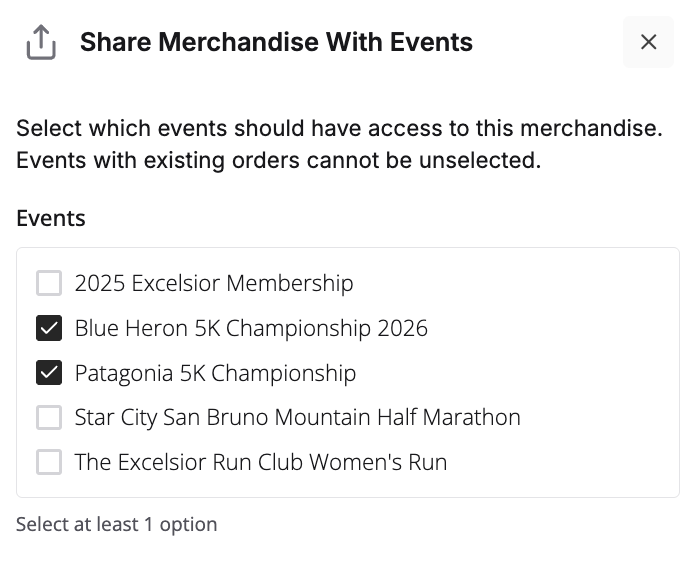Click the "Patagonia 5K Championship" label text
Image resolution: width=696 pixels, height=562 pixels.
pyautogui.click(x=215, y=373)
